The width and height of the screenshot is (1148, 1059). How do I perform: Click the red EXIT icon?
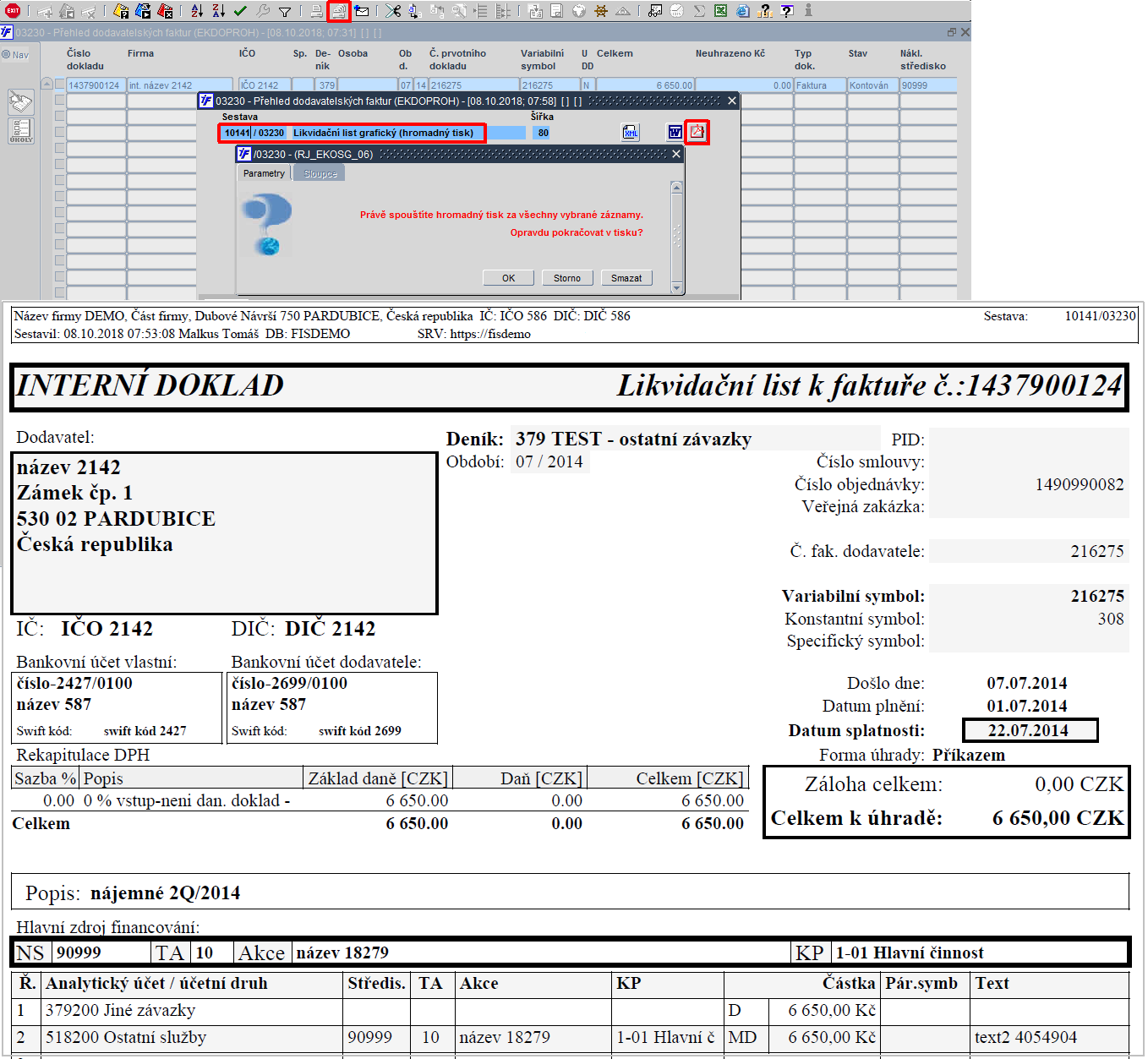(x=13, y=11)
